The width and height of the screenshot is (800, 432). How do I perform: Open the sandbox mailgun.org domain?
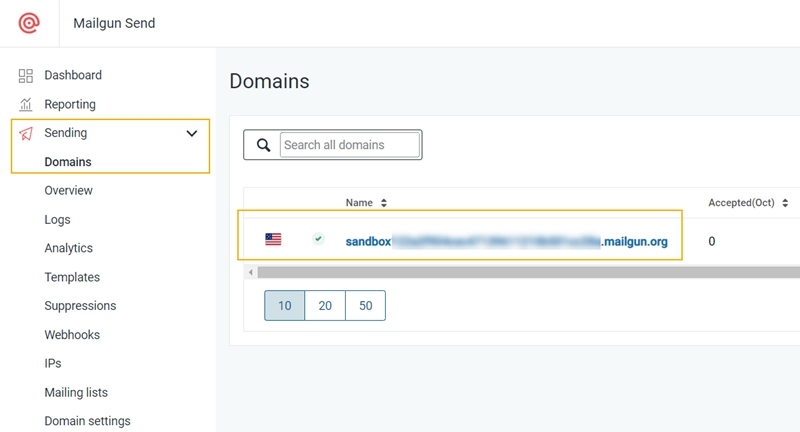coord(507,241)
